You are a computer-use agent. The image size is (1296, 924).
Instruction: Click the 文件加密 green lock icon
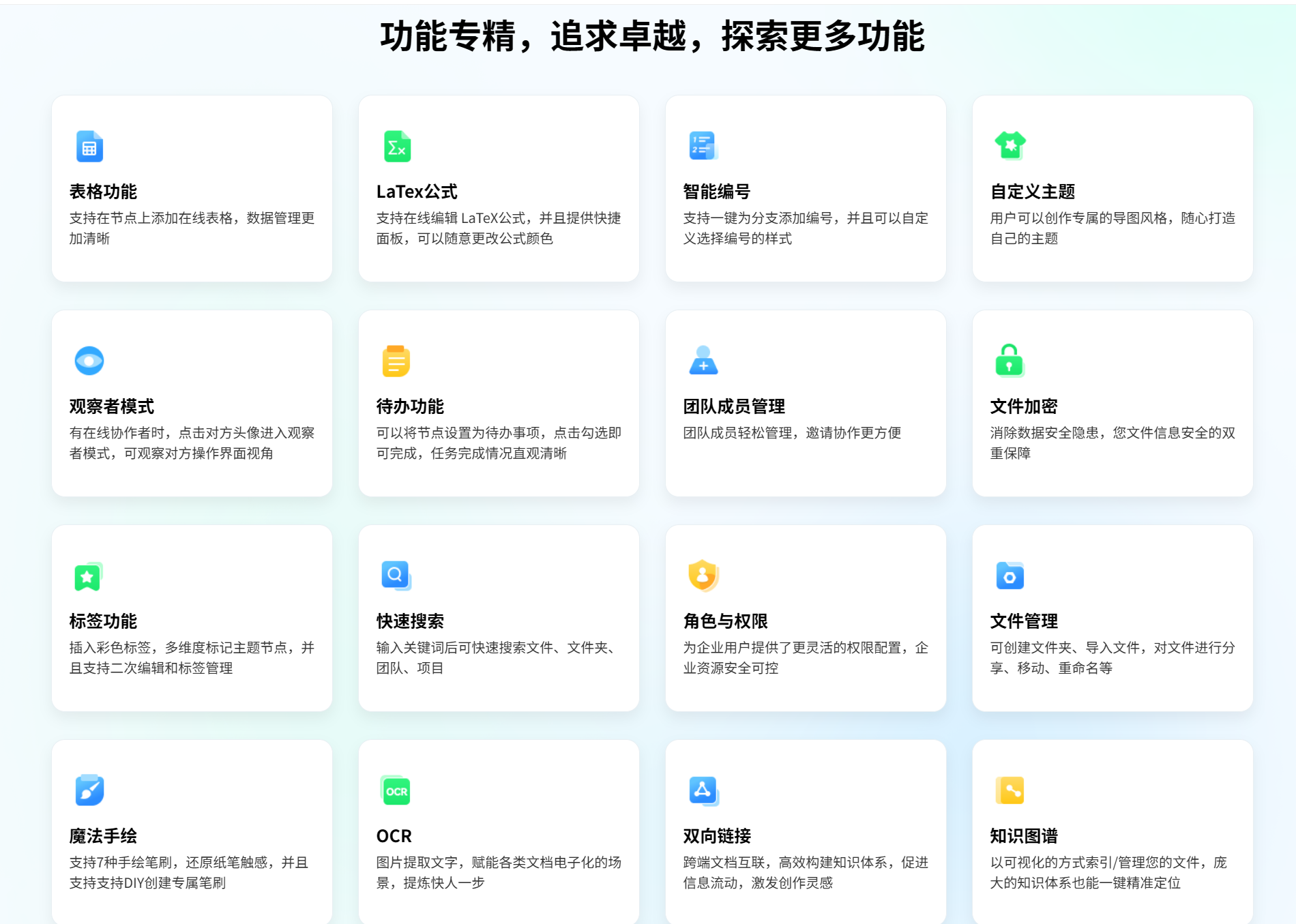[x=1010, y=360]
